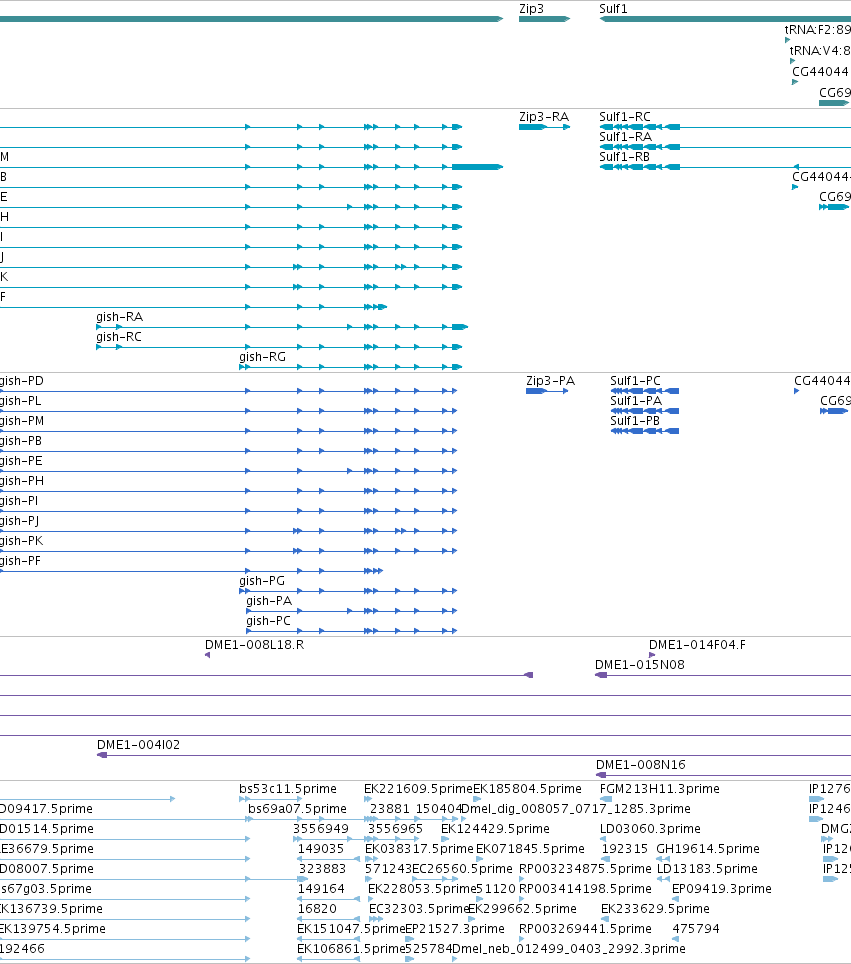The width and height of the screenshot is (851, 964).
Task: Click the gish-PA protein label
Action: [269, 601]
